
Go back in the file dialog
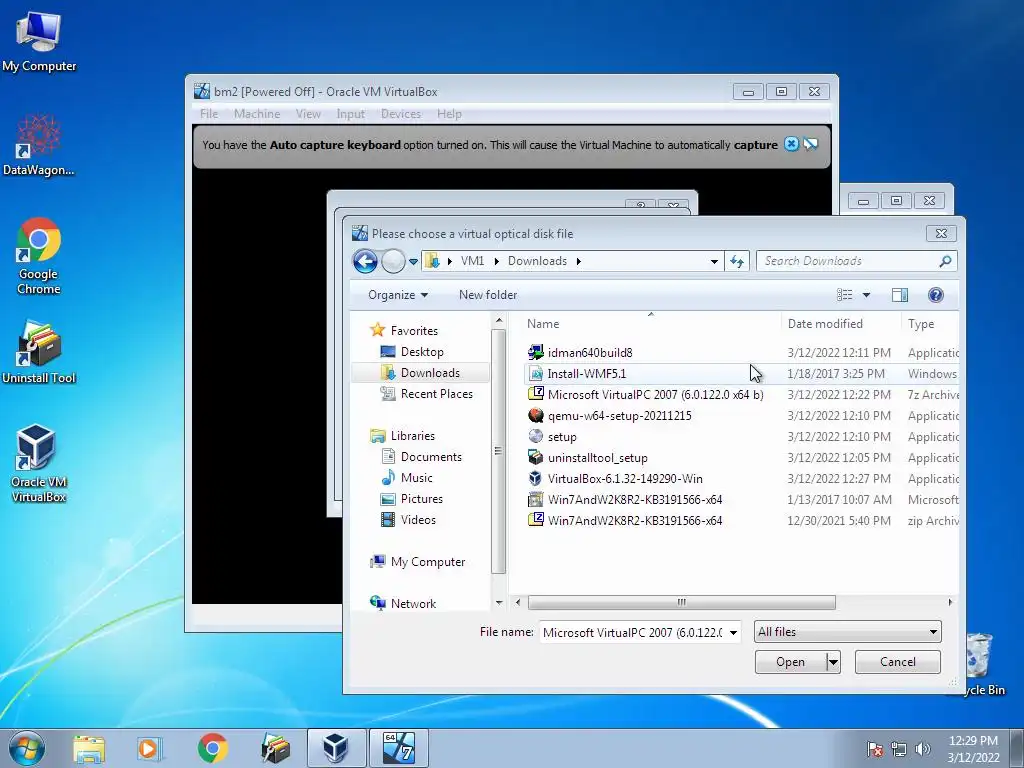tap(365, 261)
